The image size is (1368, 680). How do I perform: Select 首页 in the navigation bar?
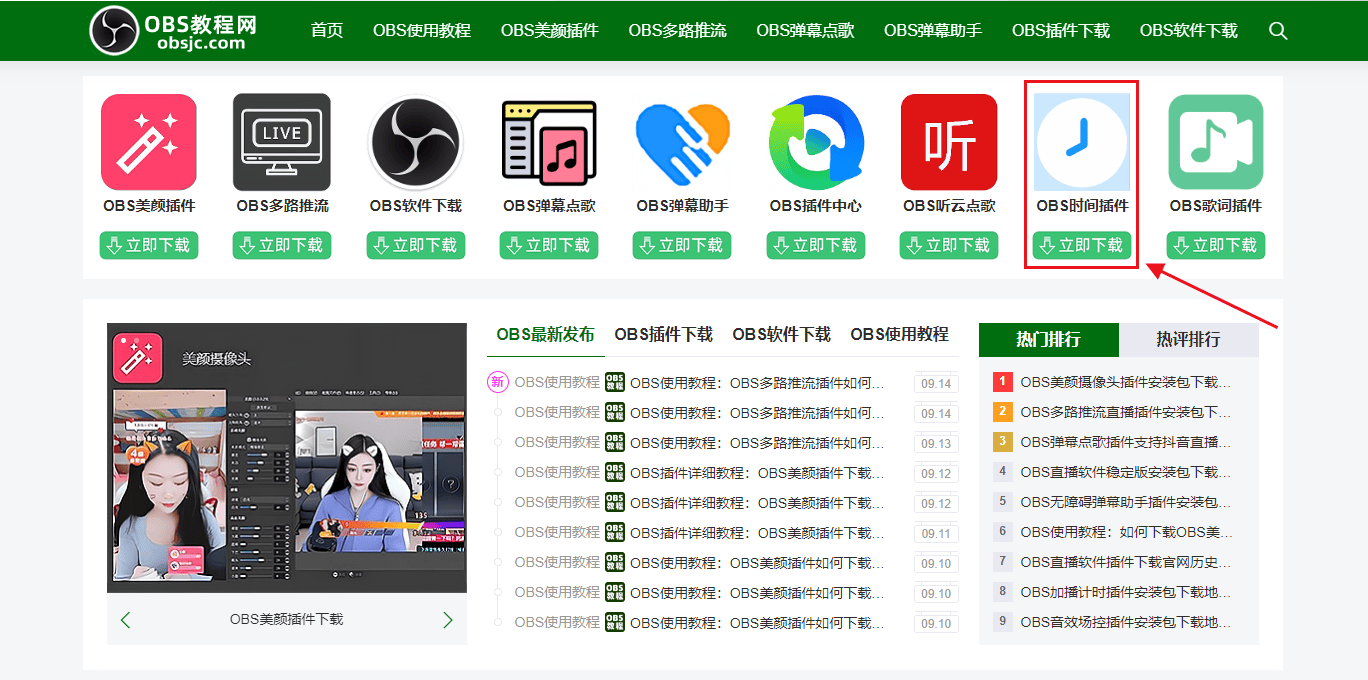326,31
